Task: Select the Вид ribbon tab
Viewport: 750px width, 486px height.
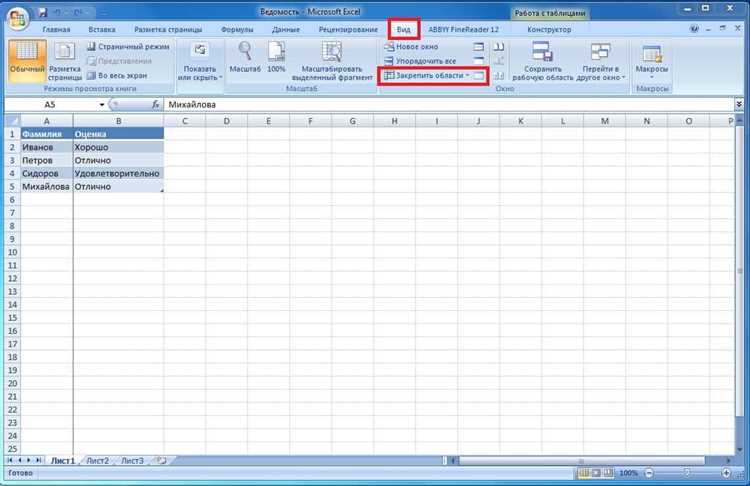Action: coord(404,30)
